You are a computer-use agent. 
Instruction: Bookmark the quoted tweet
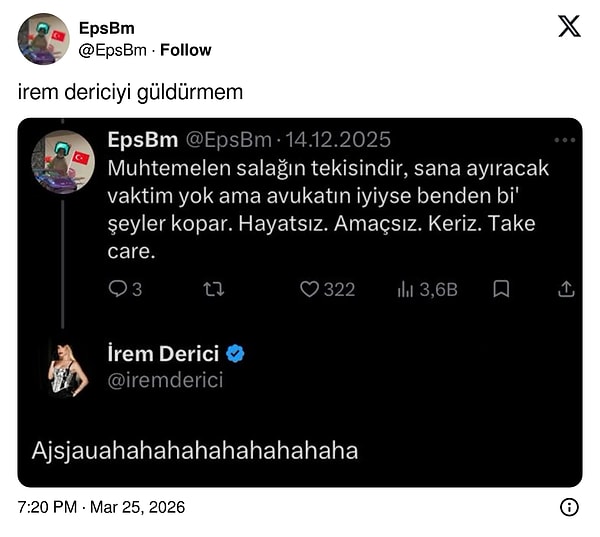pyautogui.click(x=502, y=289)
